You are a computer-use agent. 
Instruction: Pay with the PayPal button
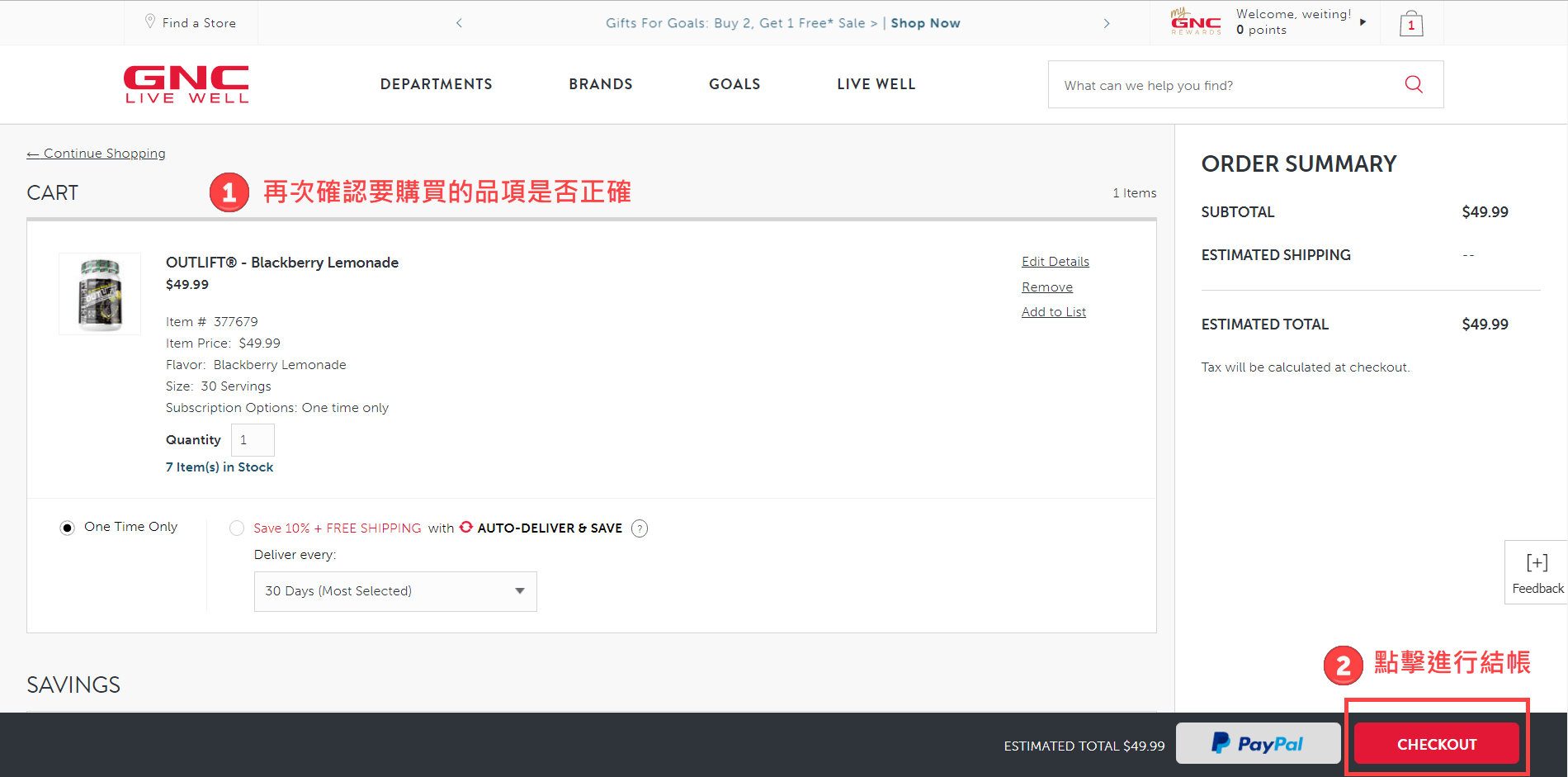pyautogui.click(x=1258, y=744)
